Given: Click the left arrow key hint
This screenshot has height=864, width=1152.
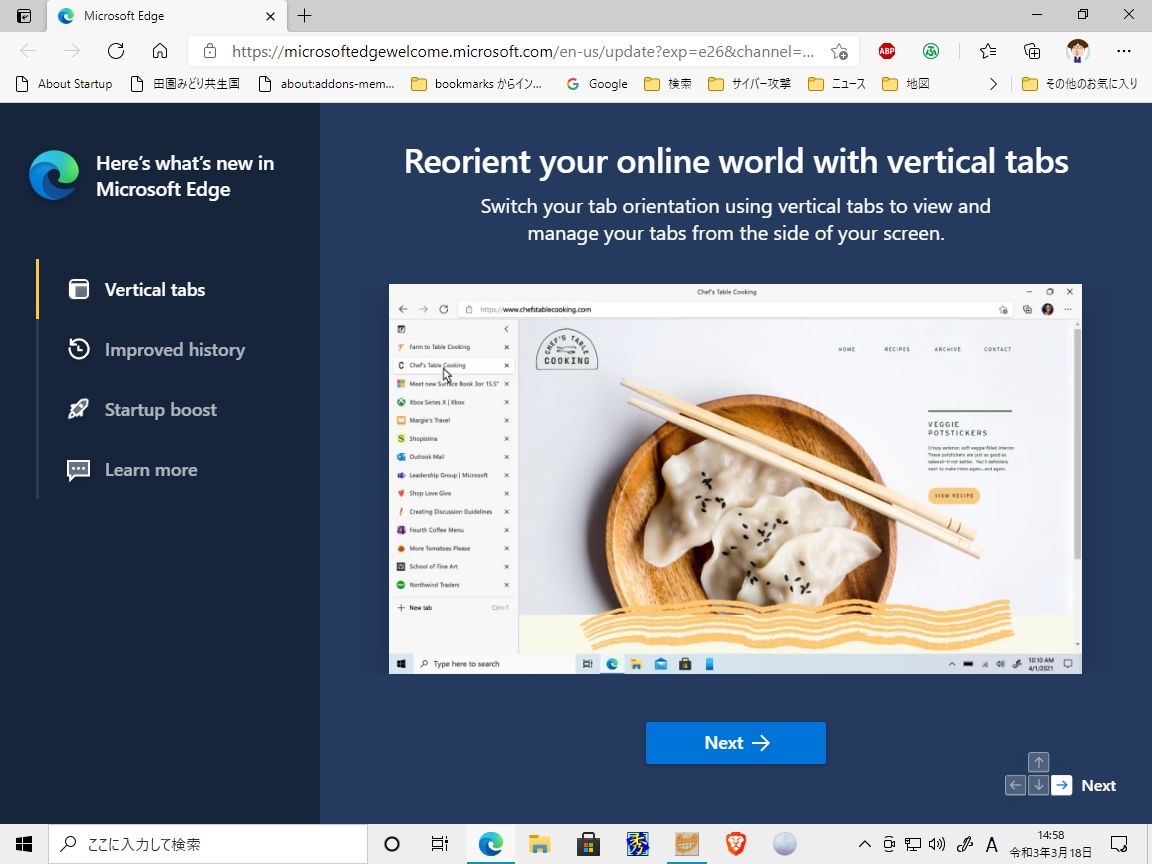Looking at the screenshot, I should pos(1015,785).
